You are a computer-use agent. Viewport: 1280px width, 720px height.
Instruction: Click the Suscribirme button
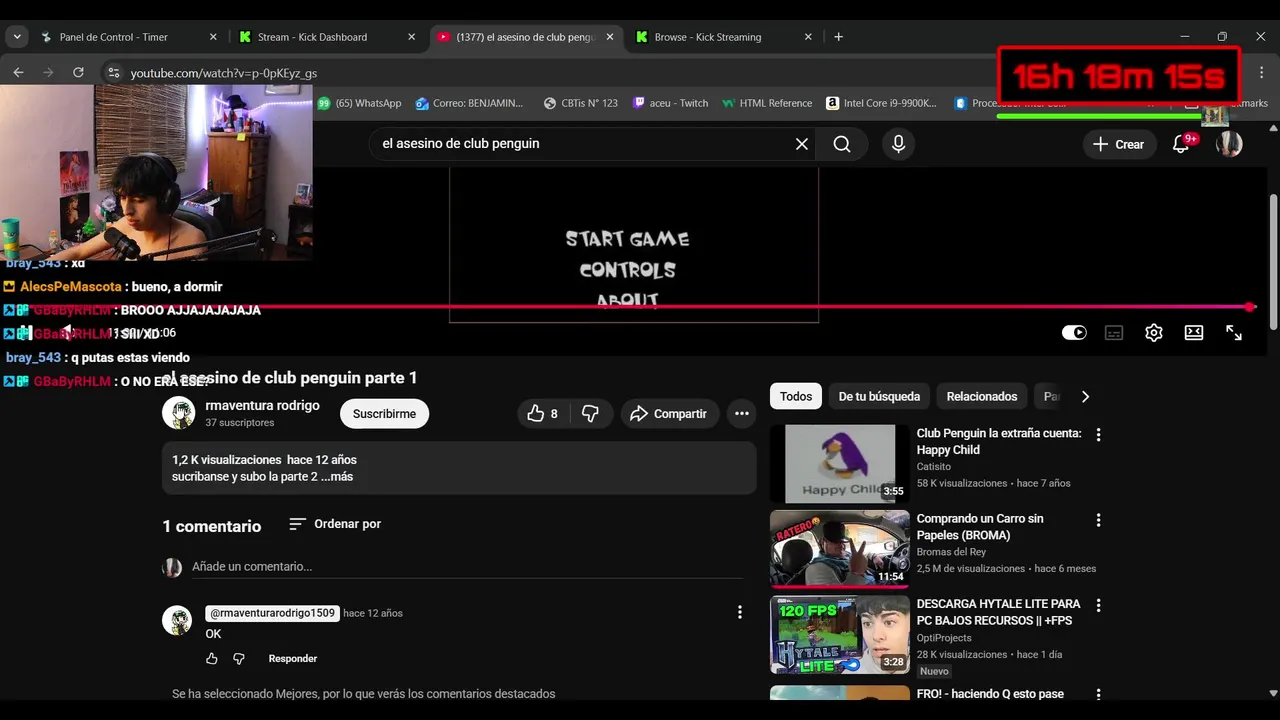[x=384, y=414]
